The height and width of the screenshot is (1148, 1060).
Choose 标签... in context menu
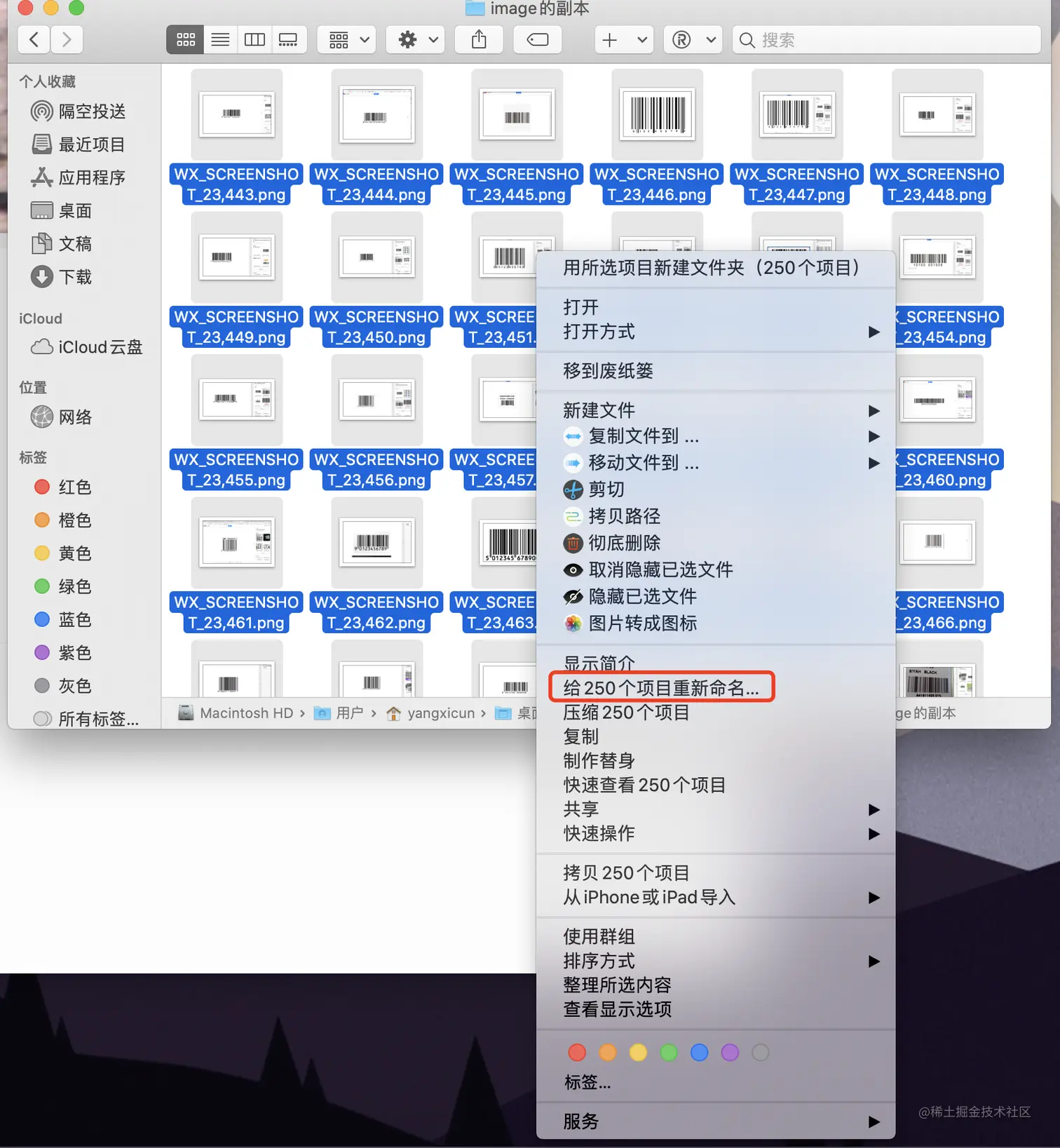pyautogui.click(x=716, y=1083)
